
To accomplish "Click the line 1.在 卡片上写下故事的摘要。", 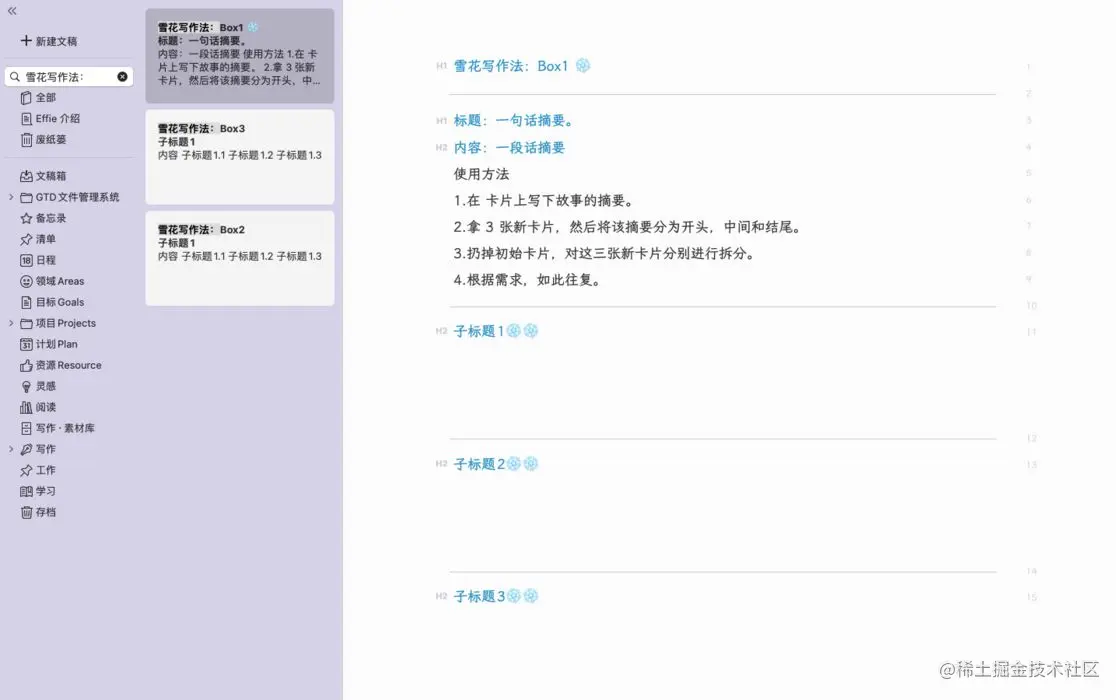I will (544, 201).
